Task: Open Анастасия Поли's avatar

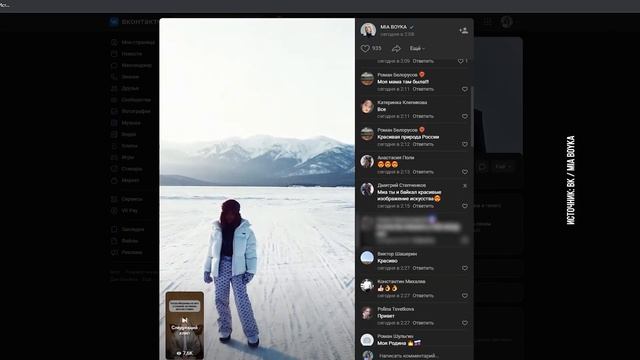Action: tap(367, 162)
